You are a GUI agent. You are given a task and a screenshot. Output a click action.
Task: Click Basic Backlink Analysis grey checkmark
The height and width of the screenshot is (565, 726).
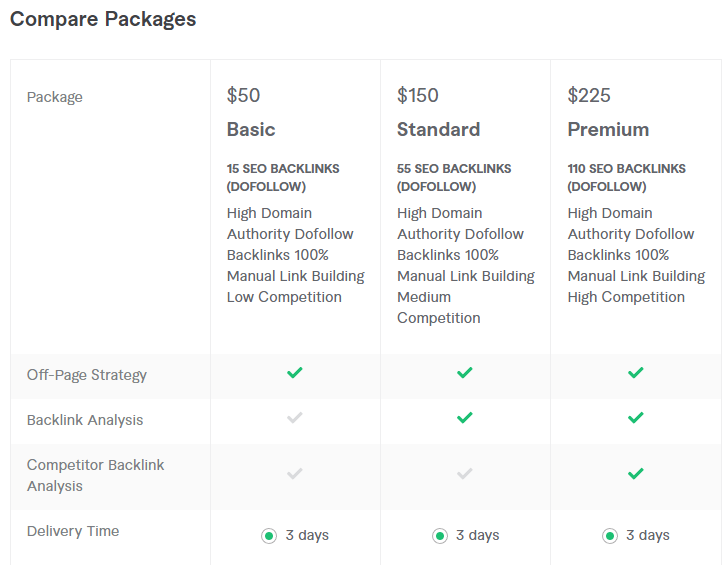click(x=294, y=418)
